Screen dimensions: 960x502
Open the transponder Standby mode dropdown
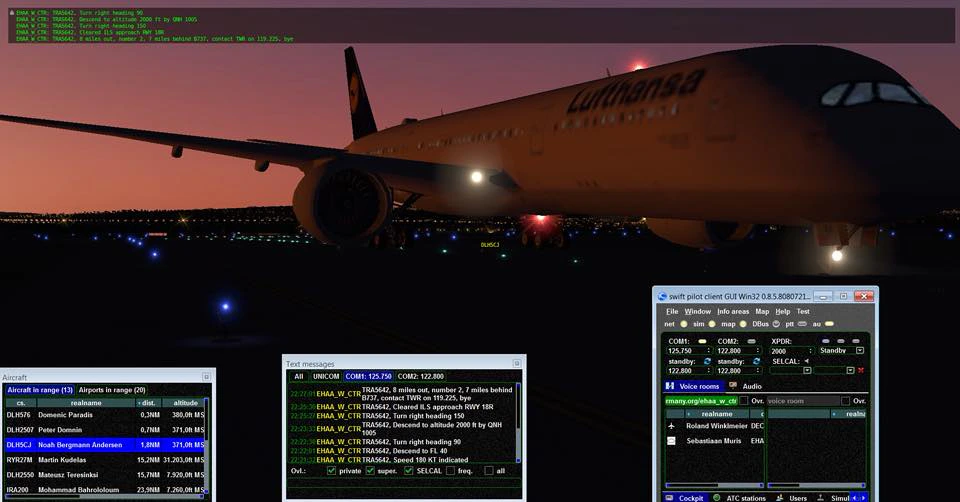point(859,351)
